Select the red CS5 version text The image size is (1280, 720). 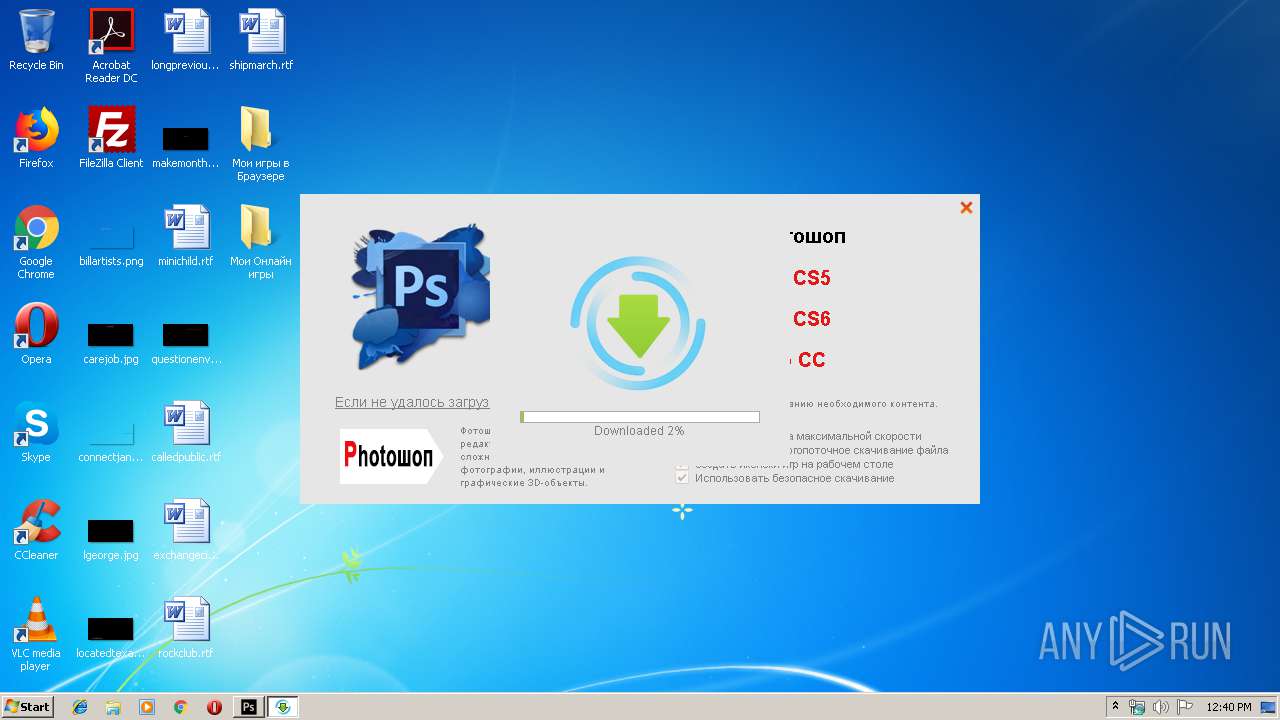(812, 278)
